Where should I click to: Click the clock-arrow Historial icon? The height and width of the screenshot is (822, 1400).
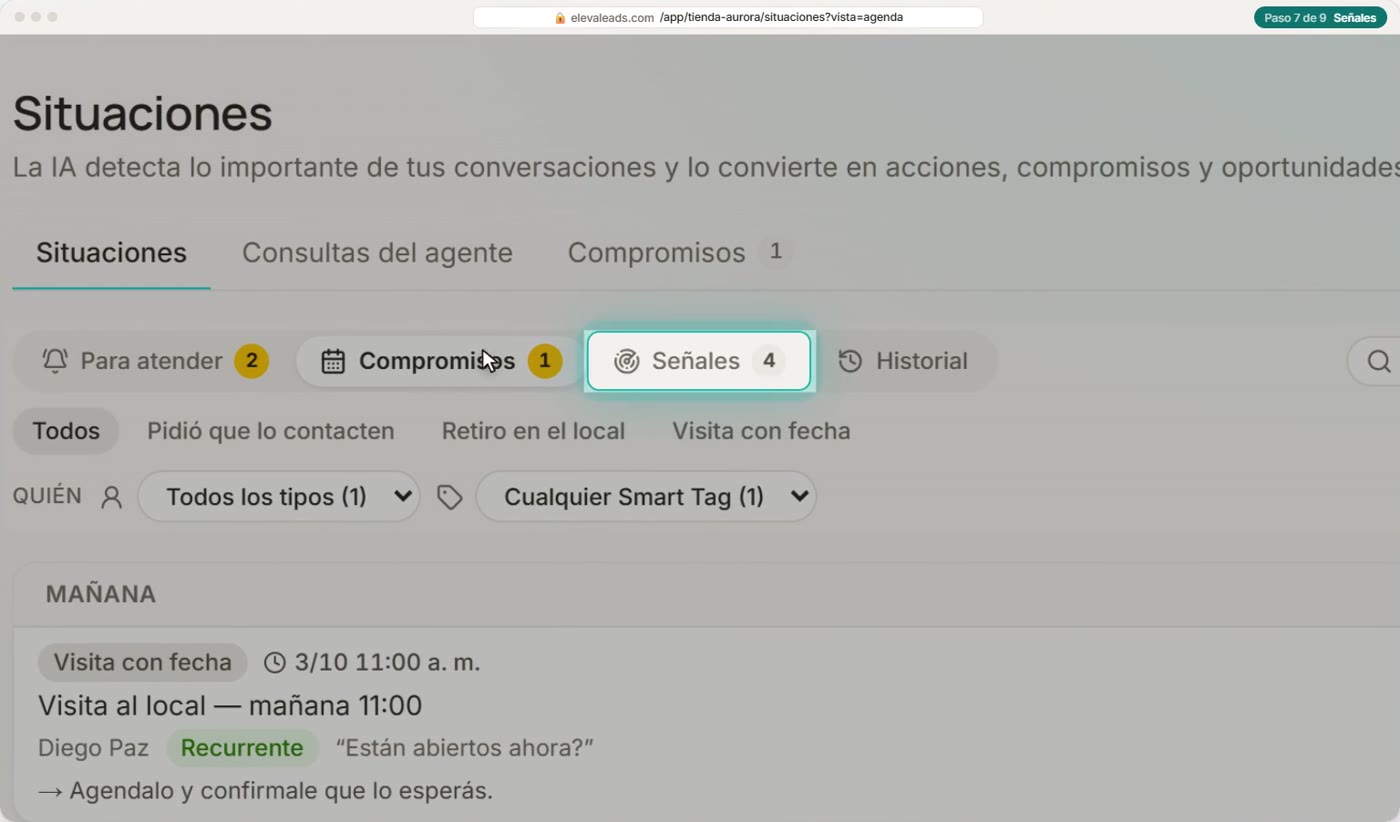coord(850,361)
